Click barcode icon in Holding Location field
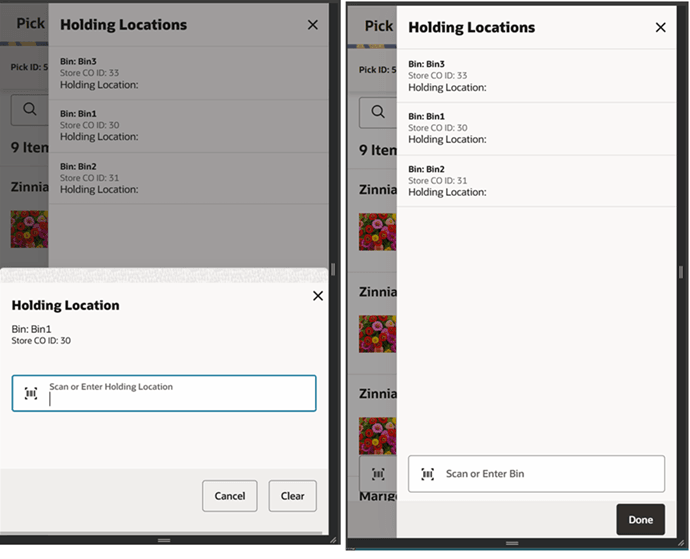Viewport: 690px width, 559px height. coord(31,394)
